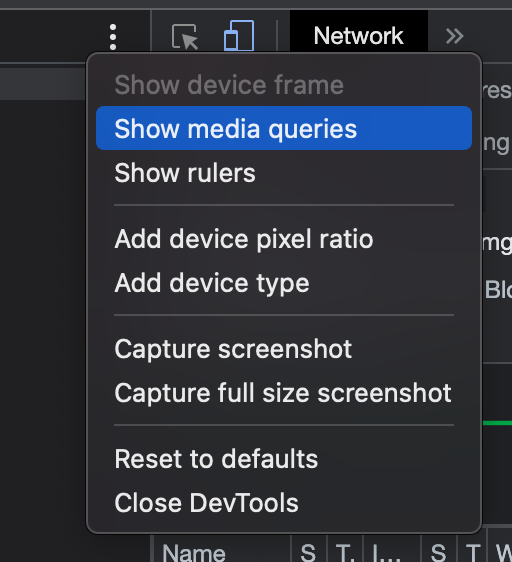Select Show rulers option
512x562 pixels.
(x=284, y=173)
